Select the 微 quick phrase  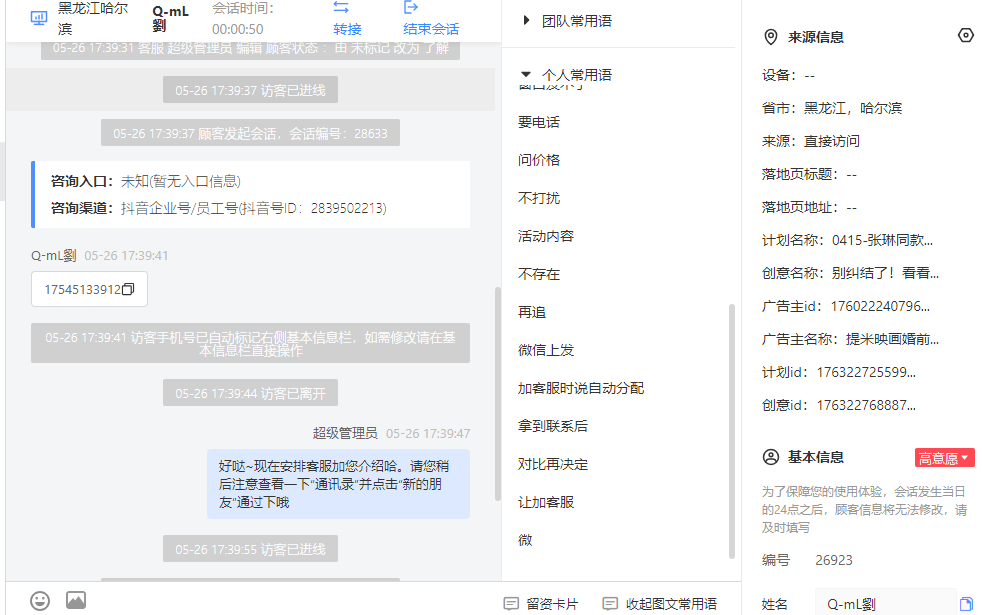pos(525,540)
